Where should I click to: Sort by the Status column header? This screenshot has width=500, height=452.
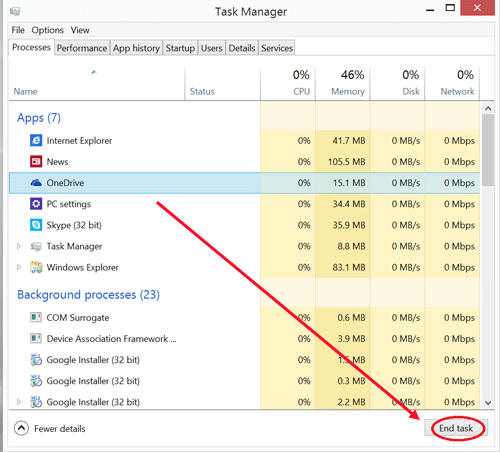click(222, 83)
